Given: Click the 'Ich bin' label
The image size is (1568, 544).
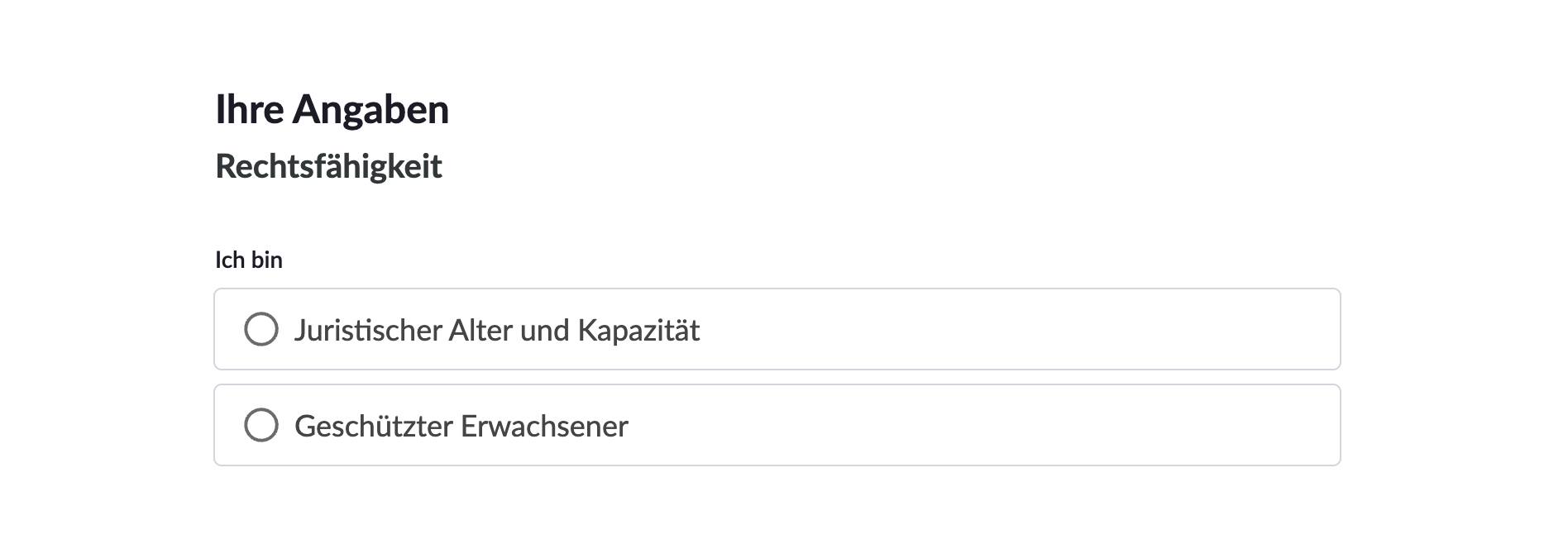Looking at the screenshot, I should (x=248, y=259).
